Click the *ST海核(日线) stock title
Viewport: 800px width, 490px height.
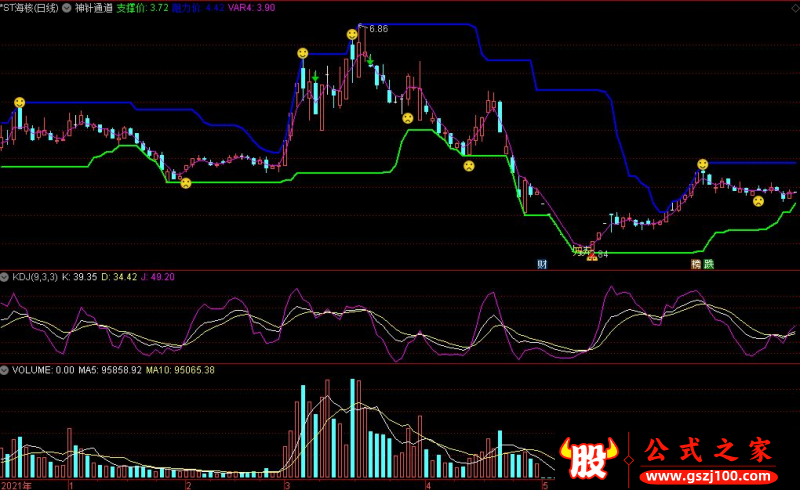point(30,7)
